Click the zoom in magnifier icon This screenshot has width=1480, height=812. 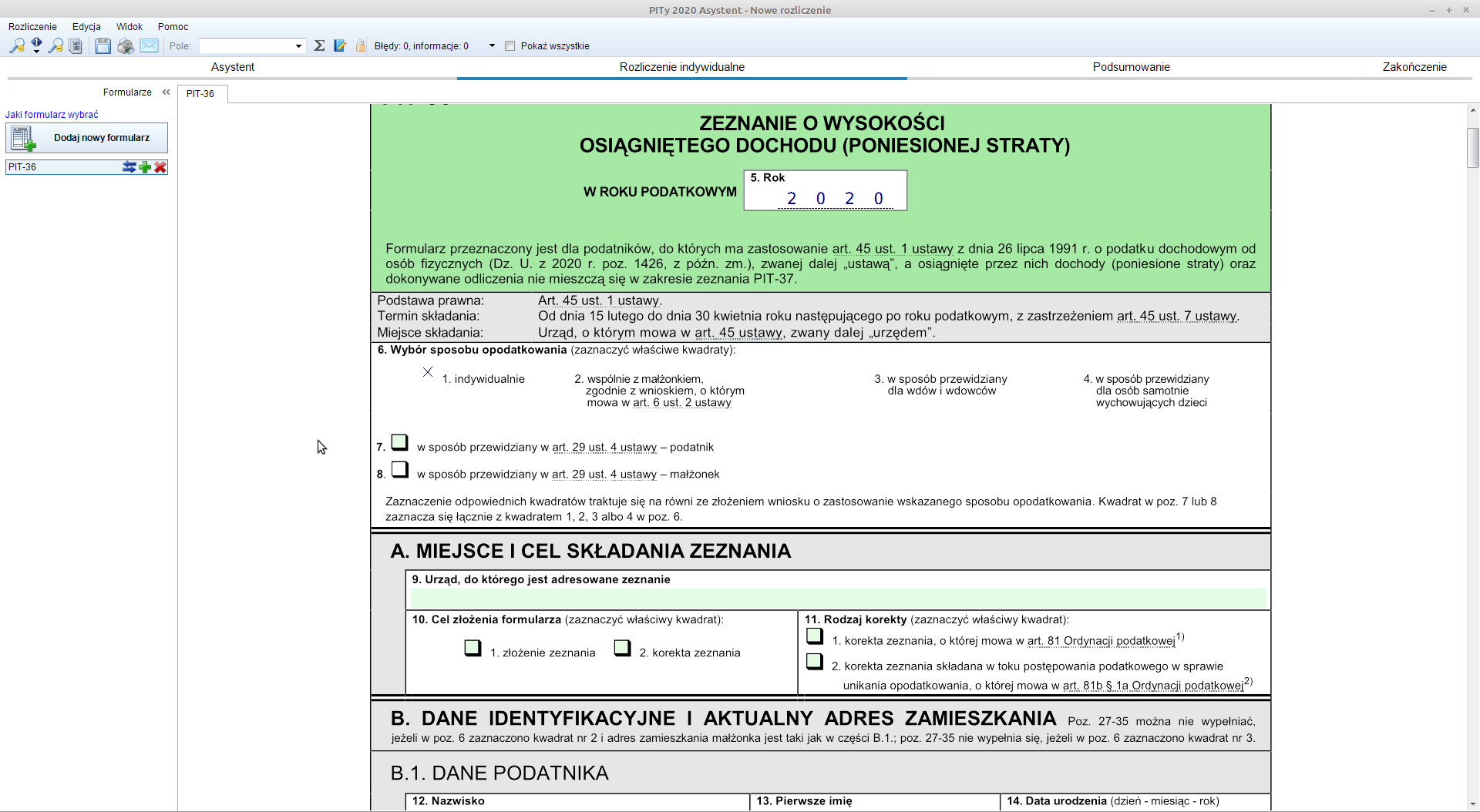point(16,46)
